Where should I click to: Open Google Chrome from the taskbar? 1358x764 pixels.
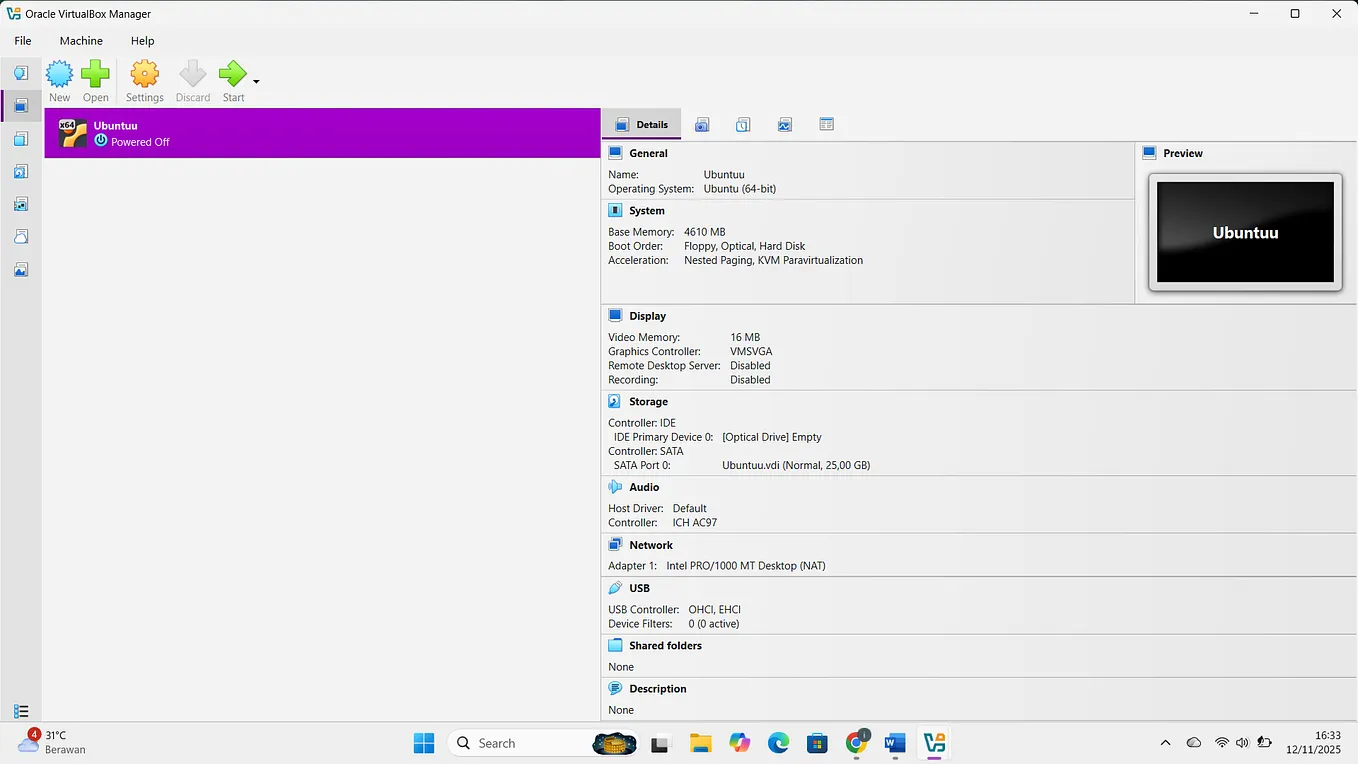[x=857, y=743]
